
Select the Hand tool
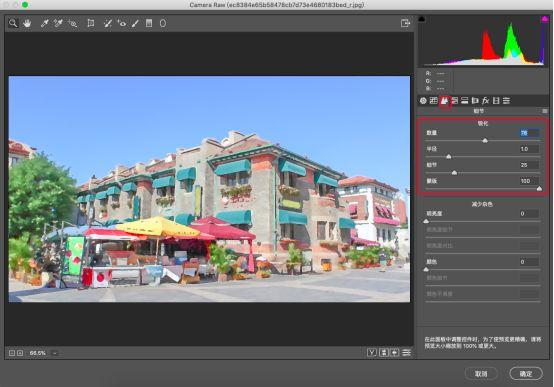tap(27, 23)
